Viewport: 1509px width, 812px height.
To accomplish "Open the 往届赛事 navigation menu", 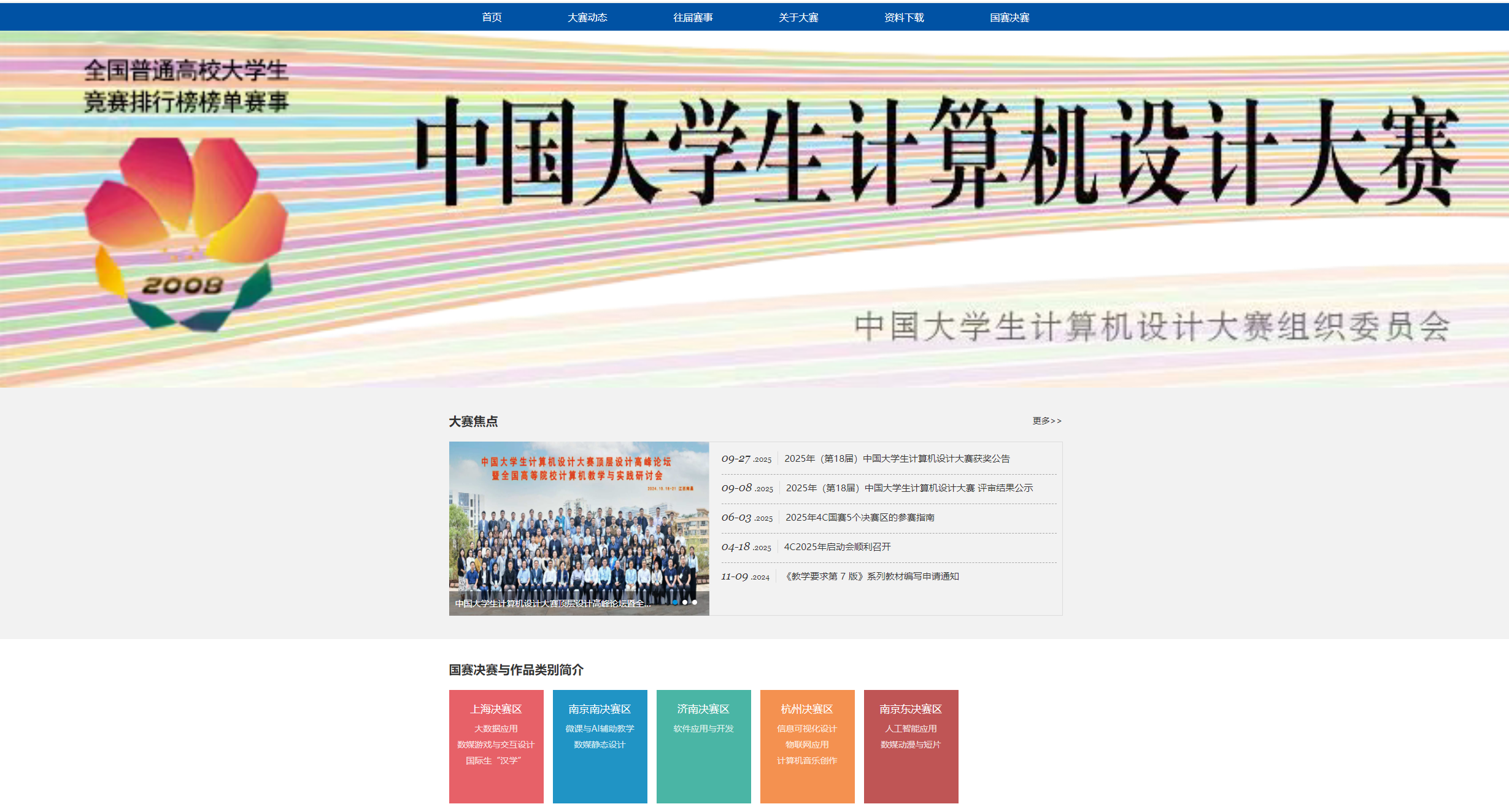I will [693, 17].
